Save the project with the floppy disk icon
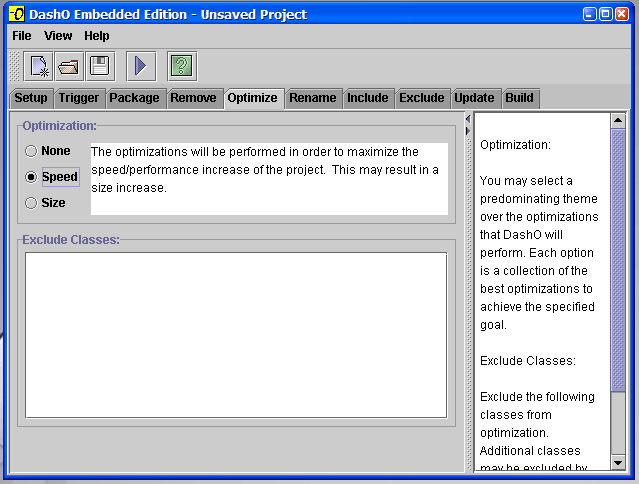This screenshot has height=484, width=639. point(100,66)
